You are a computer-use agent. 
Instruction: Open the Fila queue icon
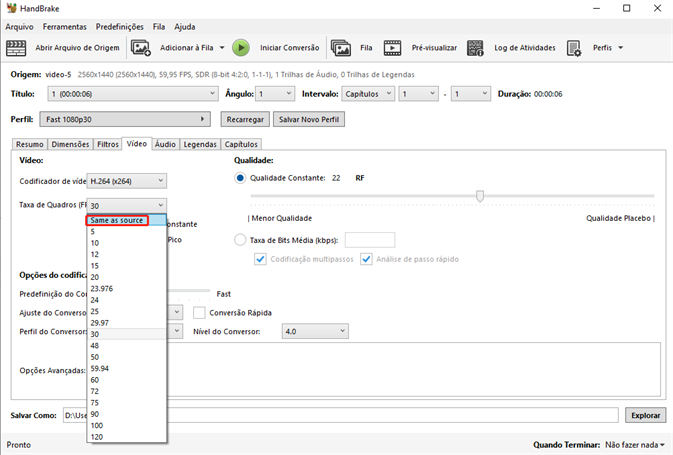(341, 47)
